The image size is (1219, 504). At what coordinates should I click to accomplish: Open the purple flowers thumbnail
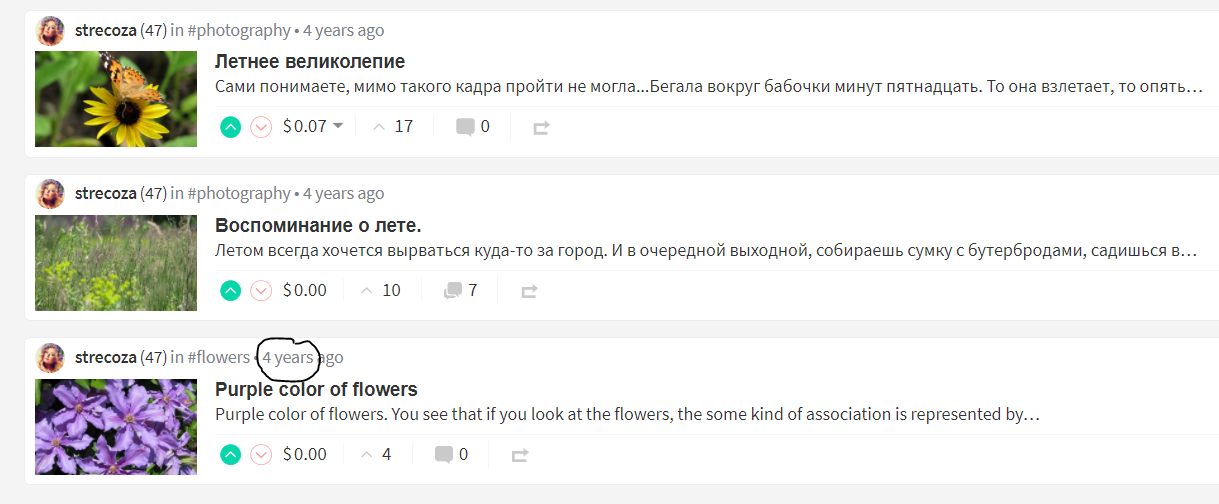pyautogui.click(x=116, y=427)
